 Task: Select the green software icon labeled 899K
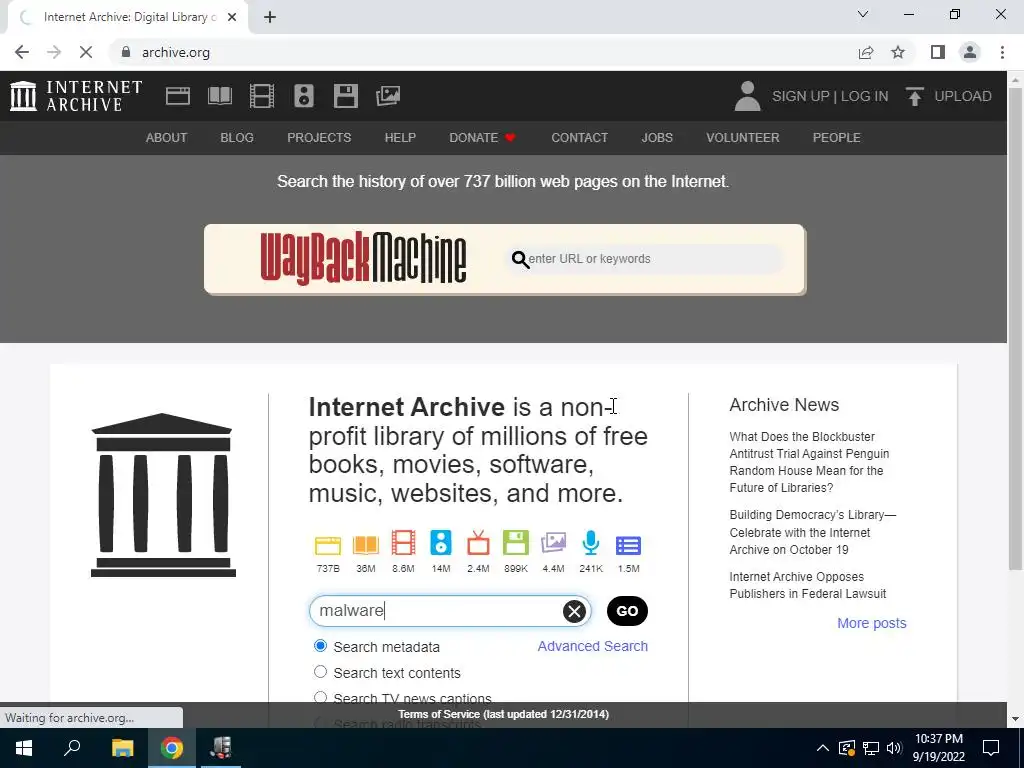click(x=516, y=543)
